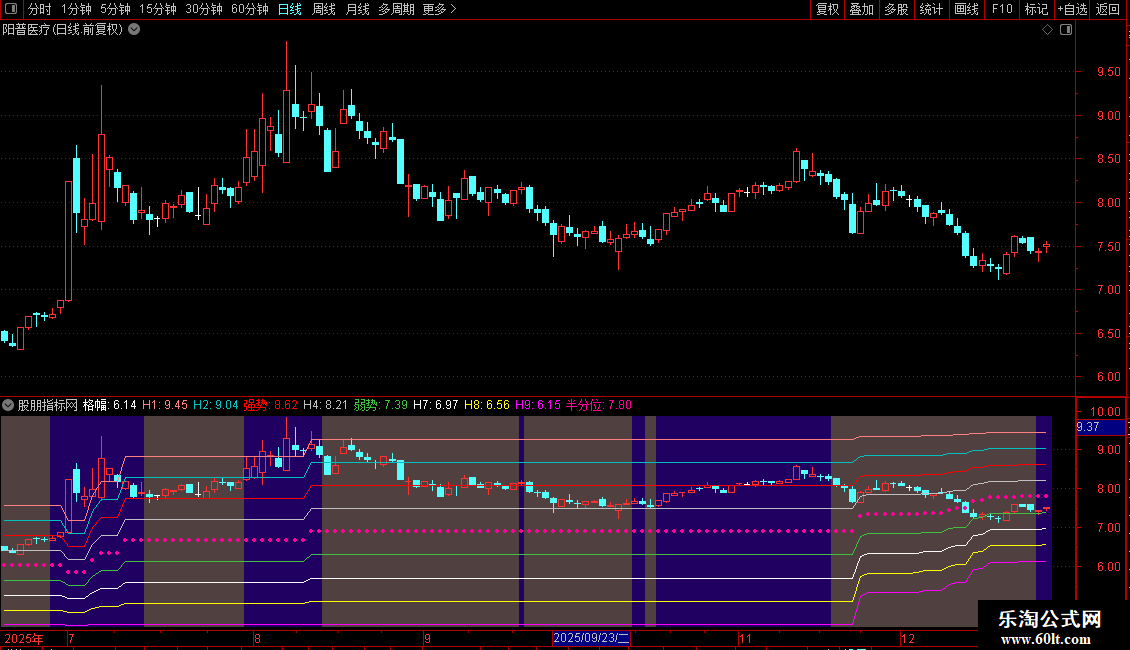Click the window layout icon in chart header
This screenshot has width=1130, height=650.
pos(1066,30)
